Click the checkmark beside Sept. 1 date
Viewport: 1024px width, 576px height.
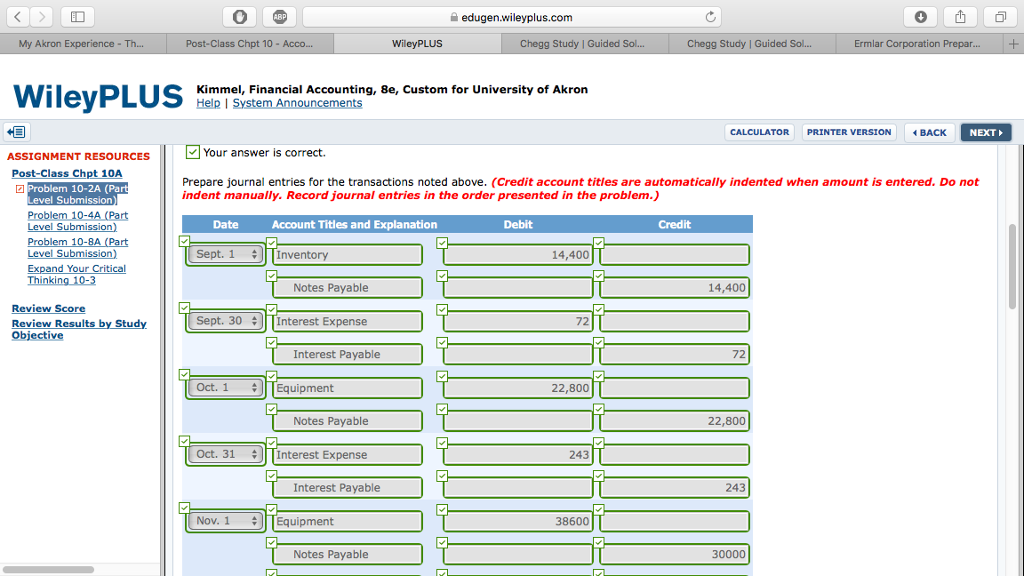(x=184, y=242)
